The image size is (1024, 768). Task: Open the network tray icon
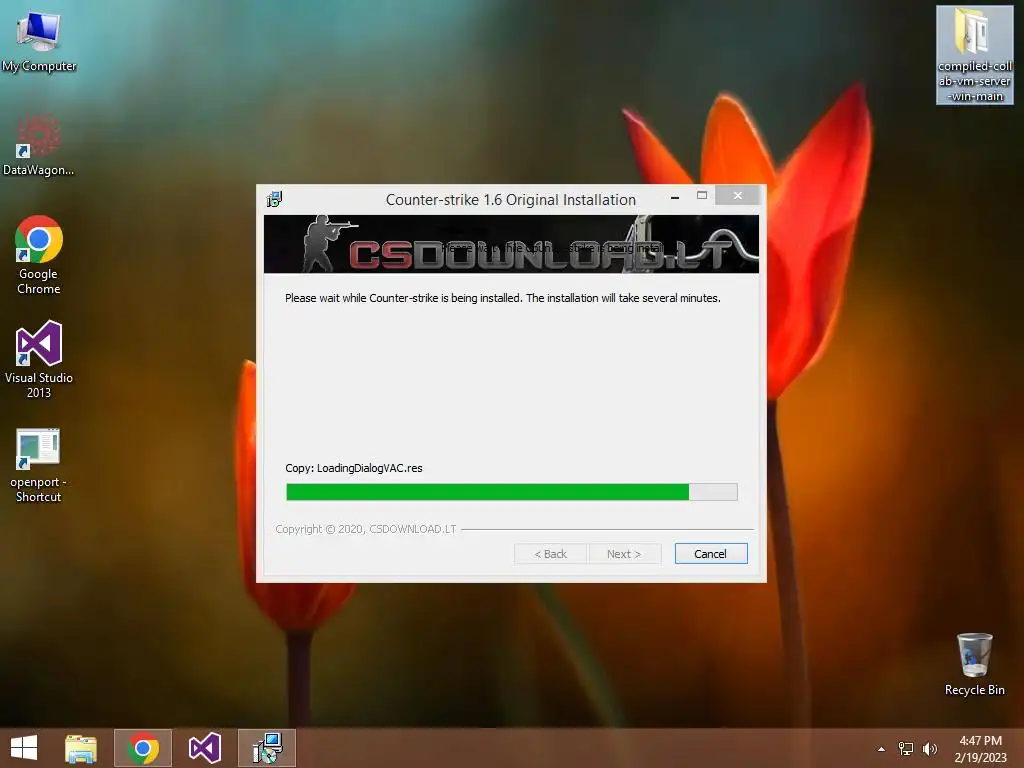coord(906,749)
